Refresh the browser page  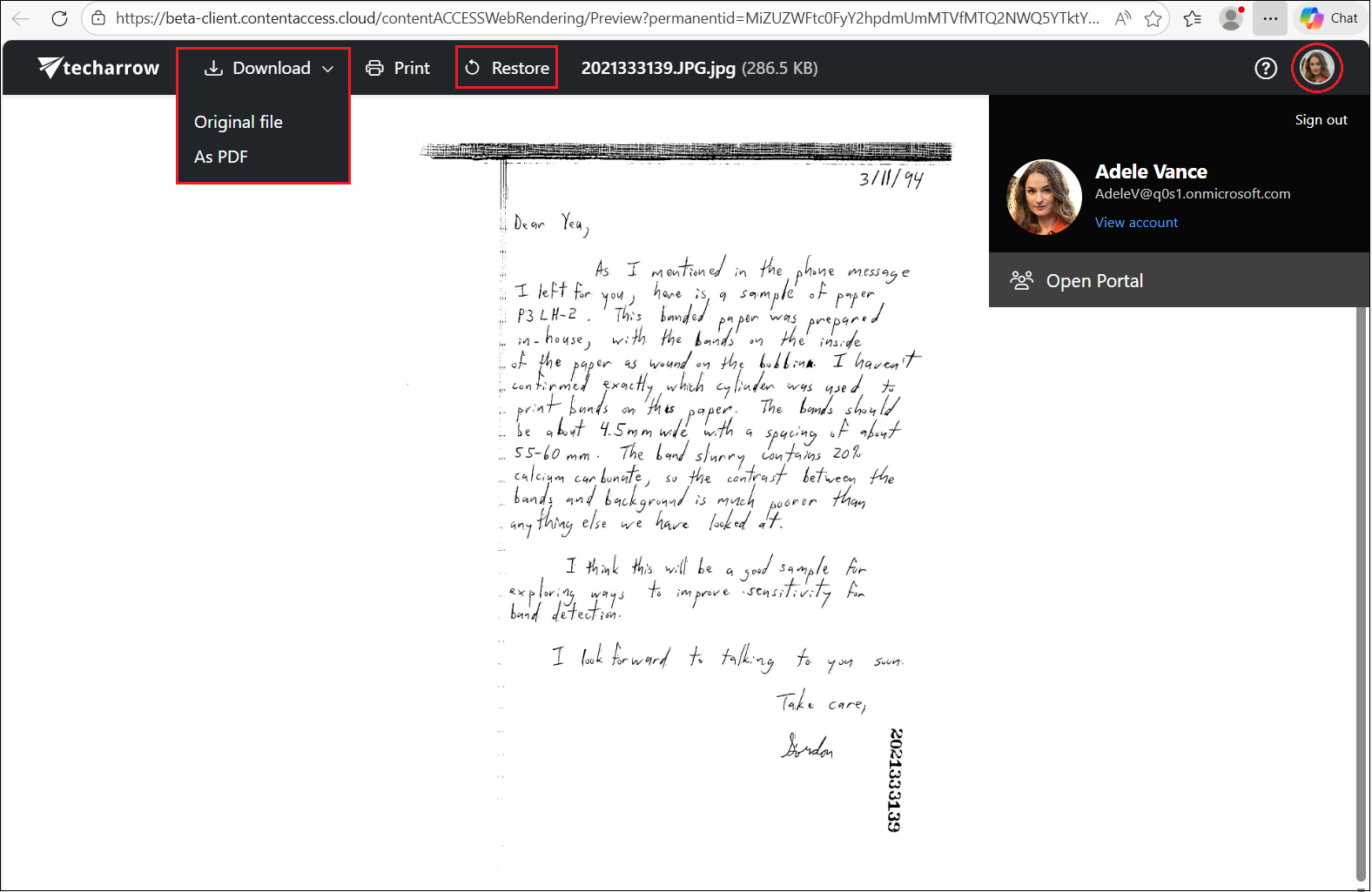(x=59, y=18)
